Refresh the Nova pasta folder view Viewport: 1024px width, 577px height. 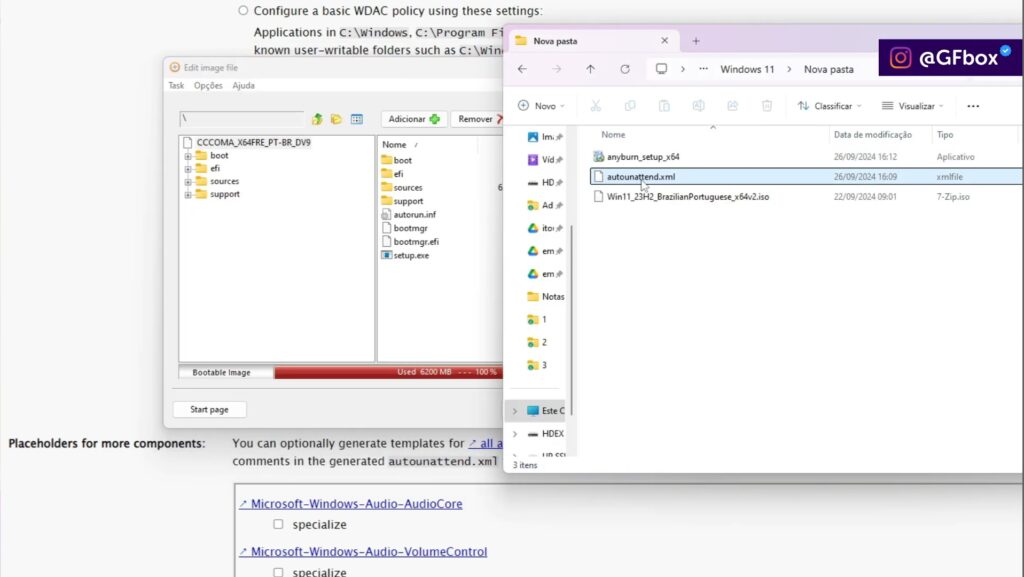pyautogui.click(x=625, y=69)
